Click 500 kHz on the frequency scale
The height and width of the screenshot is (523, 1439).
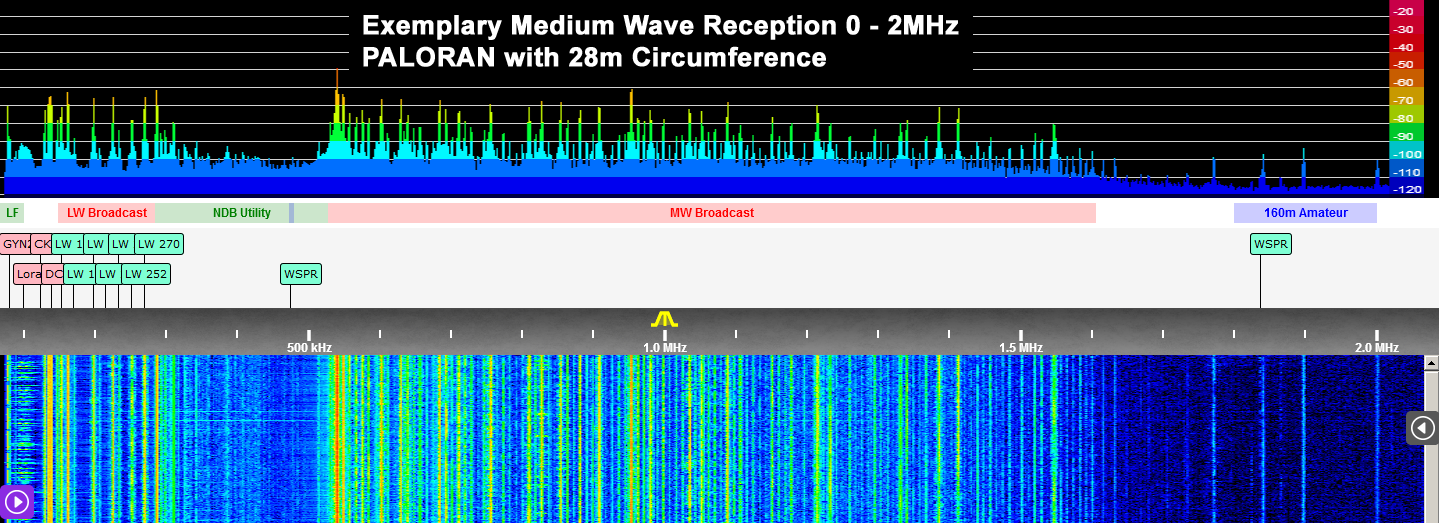[309, 348]
